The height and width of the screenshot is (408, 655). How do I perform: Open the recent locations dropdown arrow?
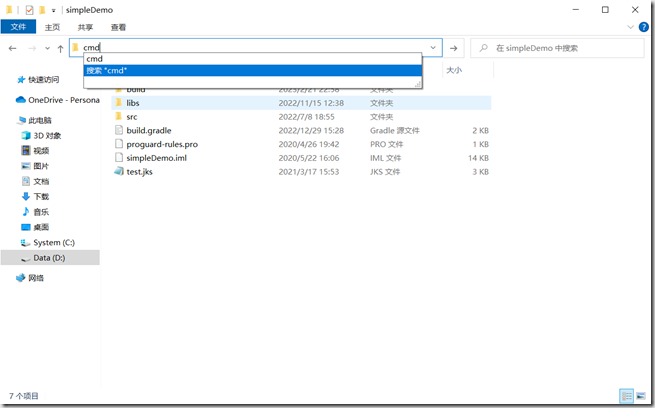46,48
